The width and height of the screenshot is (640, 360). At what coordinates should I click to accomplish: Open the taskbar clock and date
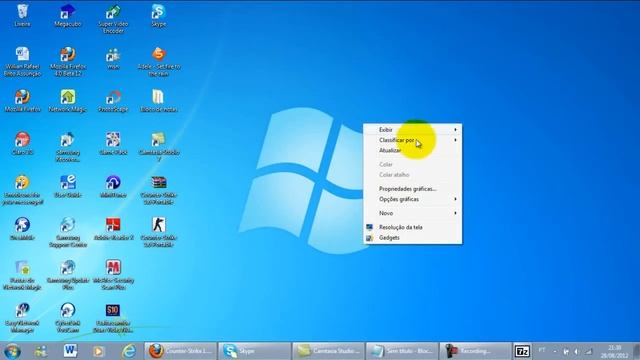point(614,351)
